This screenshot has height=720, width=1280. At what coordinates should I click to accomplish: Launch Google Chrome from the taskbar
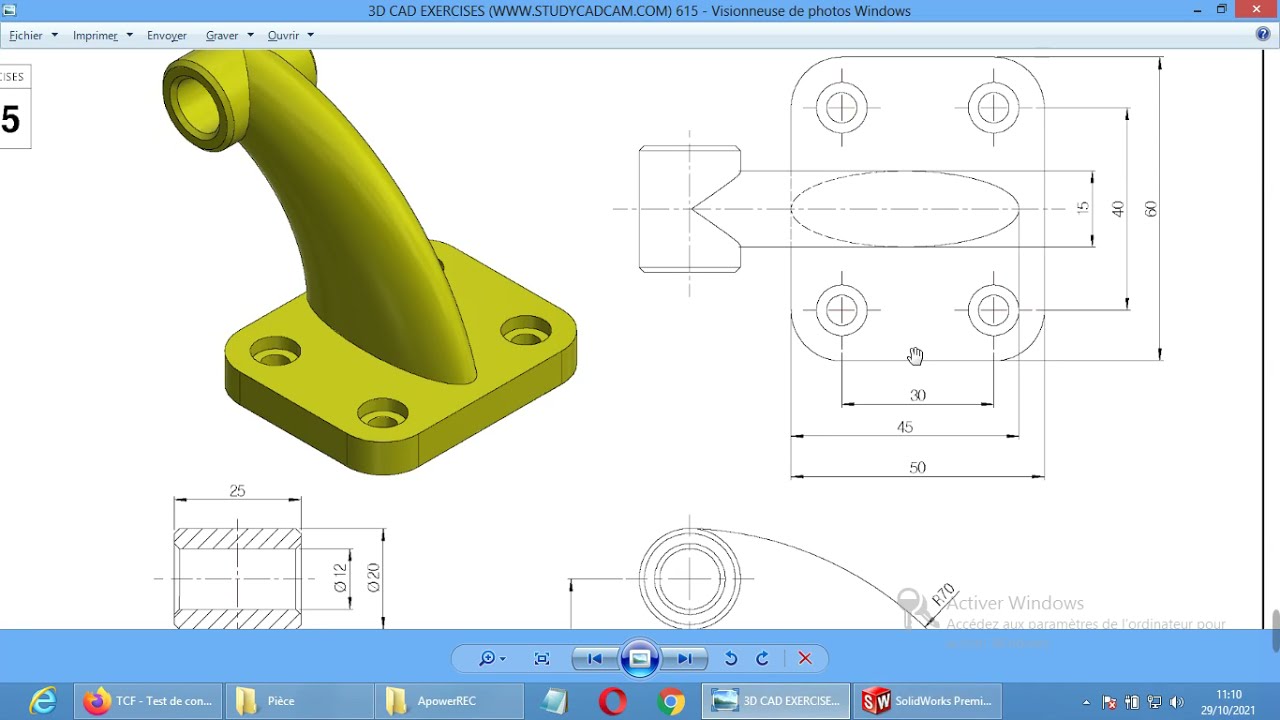(672, 701)
